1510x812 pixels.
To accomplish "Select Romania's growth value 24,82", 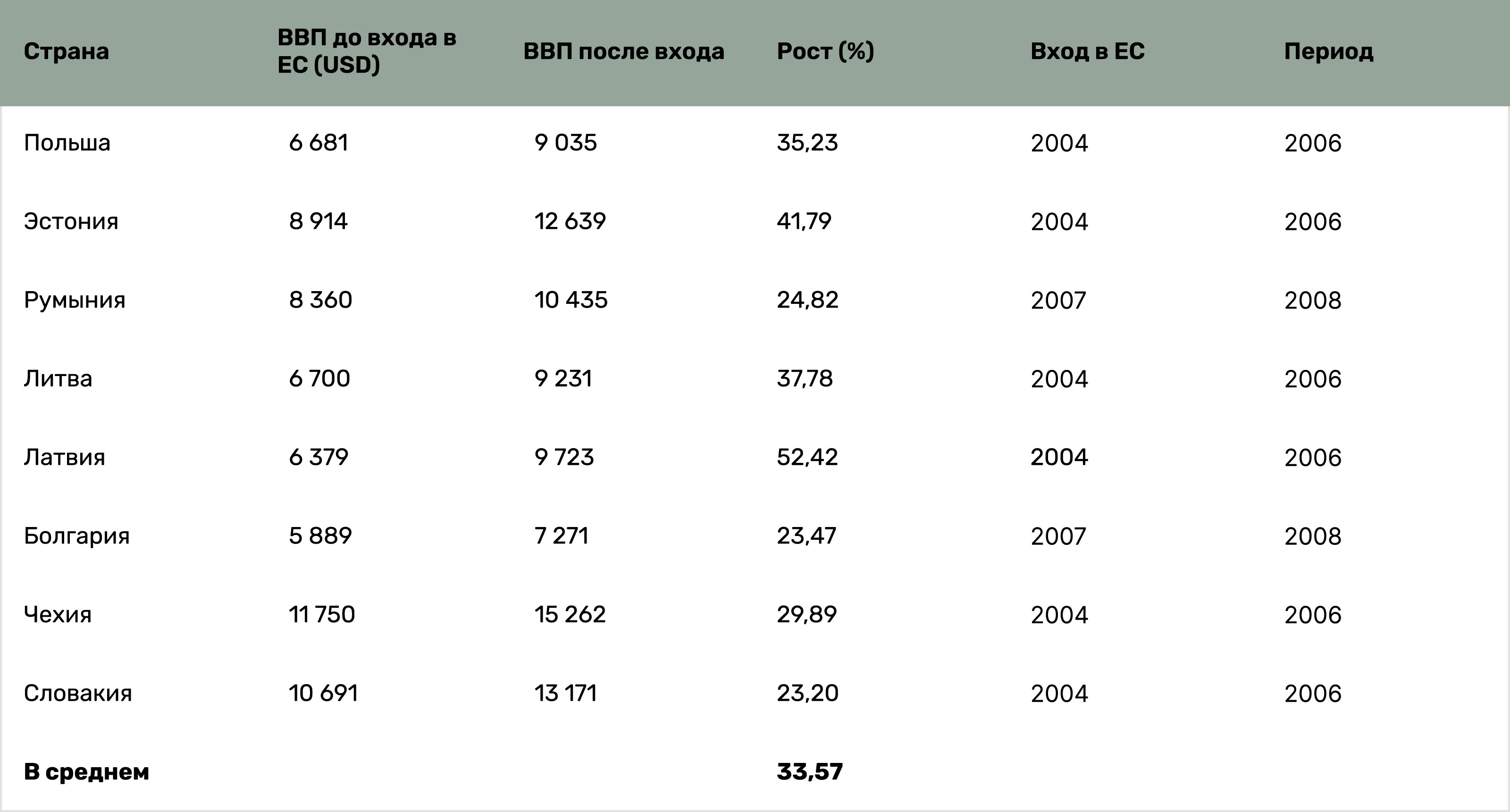I will pyautogui.click(x=807, y=300).
